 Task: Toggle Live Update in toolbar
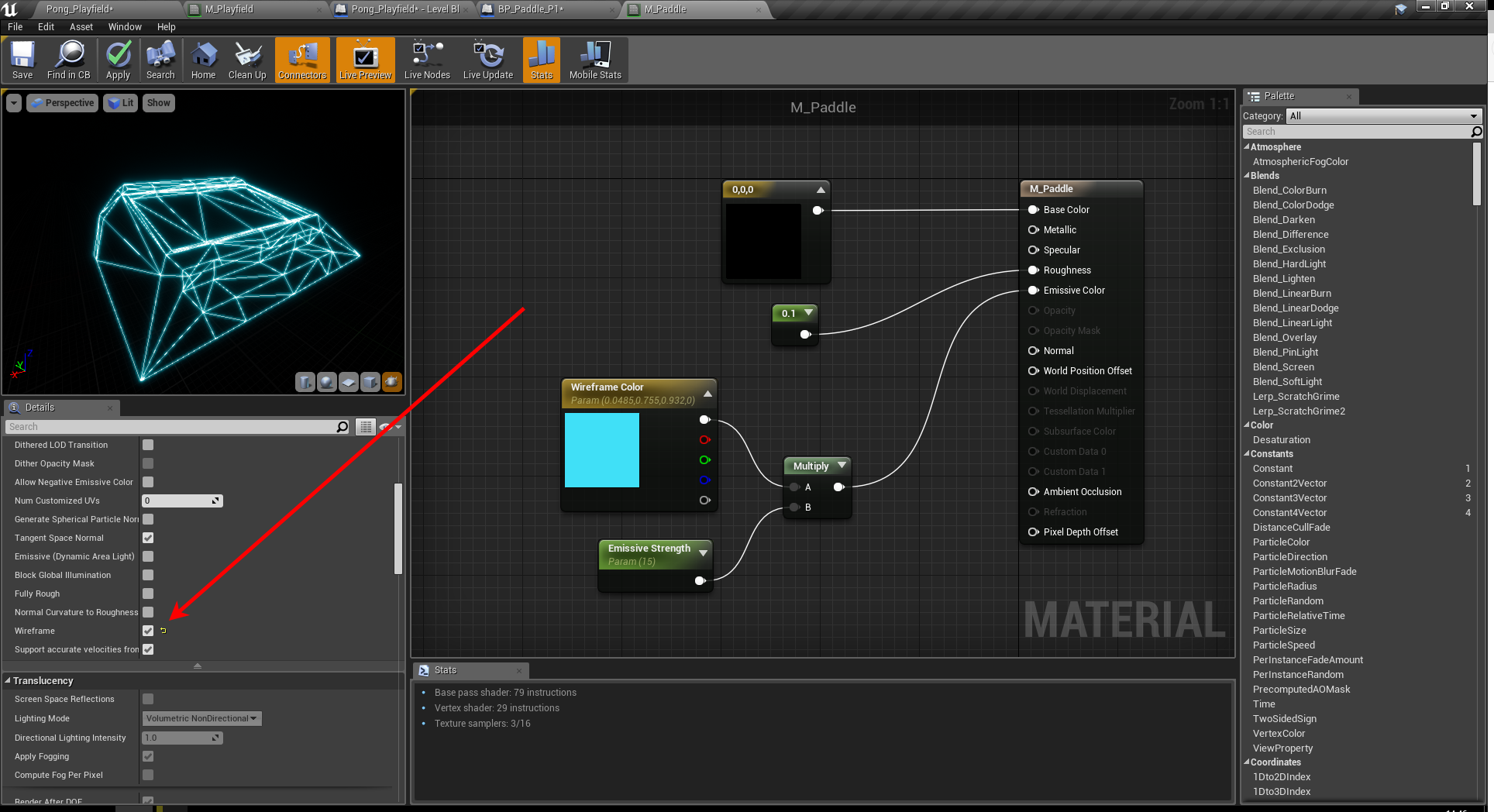488,60
